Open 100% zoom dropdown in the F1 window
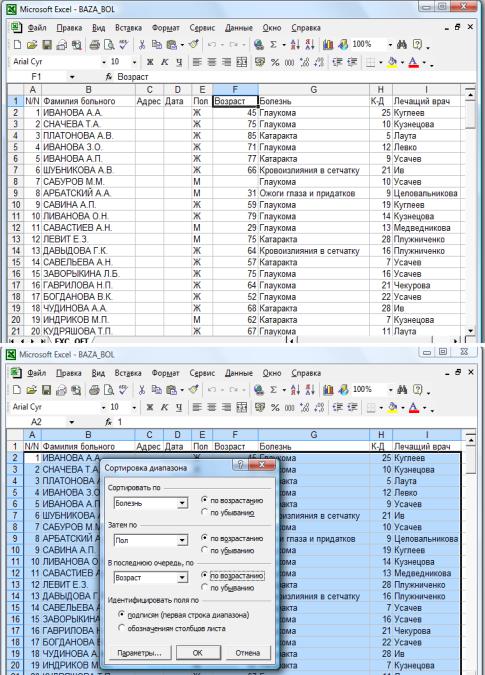The height and width of the screenshot is (675, 485). 390,44
